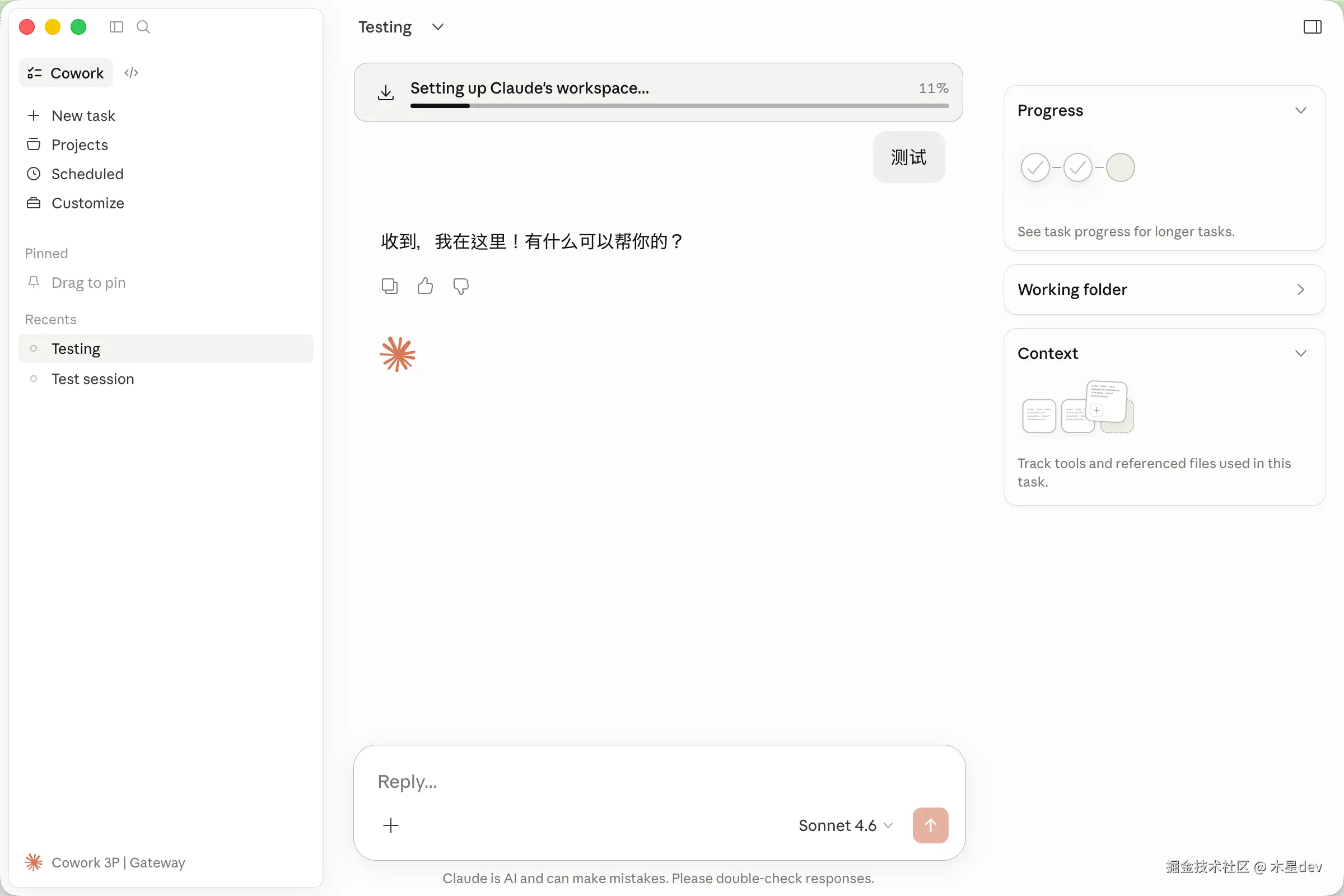Screen dimensions: 1344x896
Task: Collapse the Progress panel chevron
Action: pos(1300,110)
